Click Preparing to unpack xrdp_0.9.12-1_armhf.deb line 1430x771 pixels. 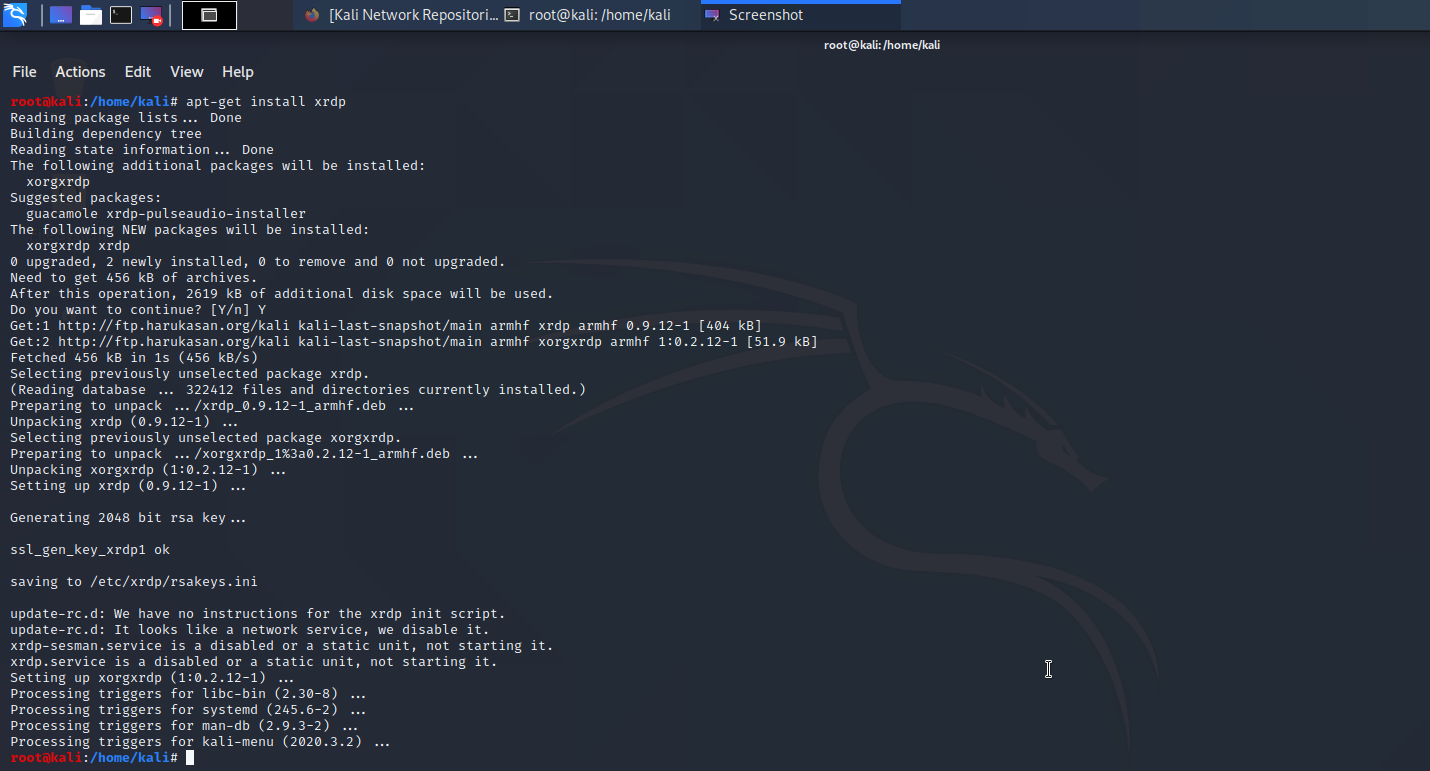click(x=212, y=406)
